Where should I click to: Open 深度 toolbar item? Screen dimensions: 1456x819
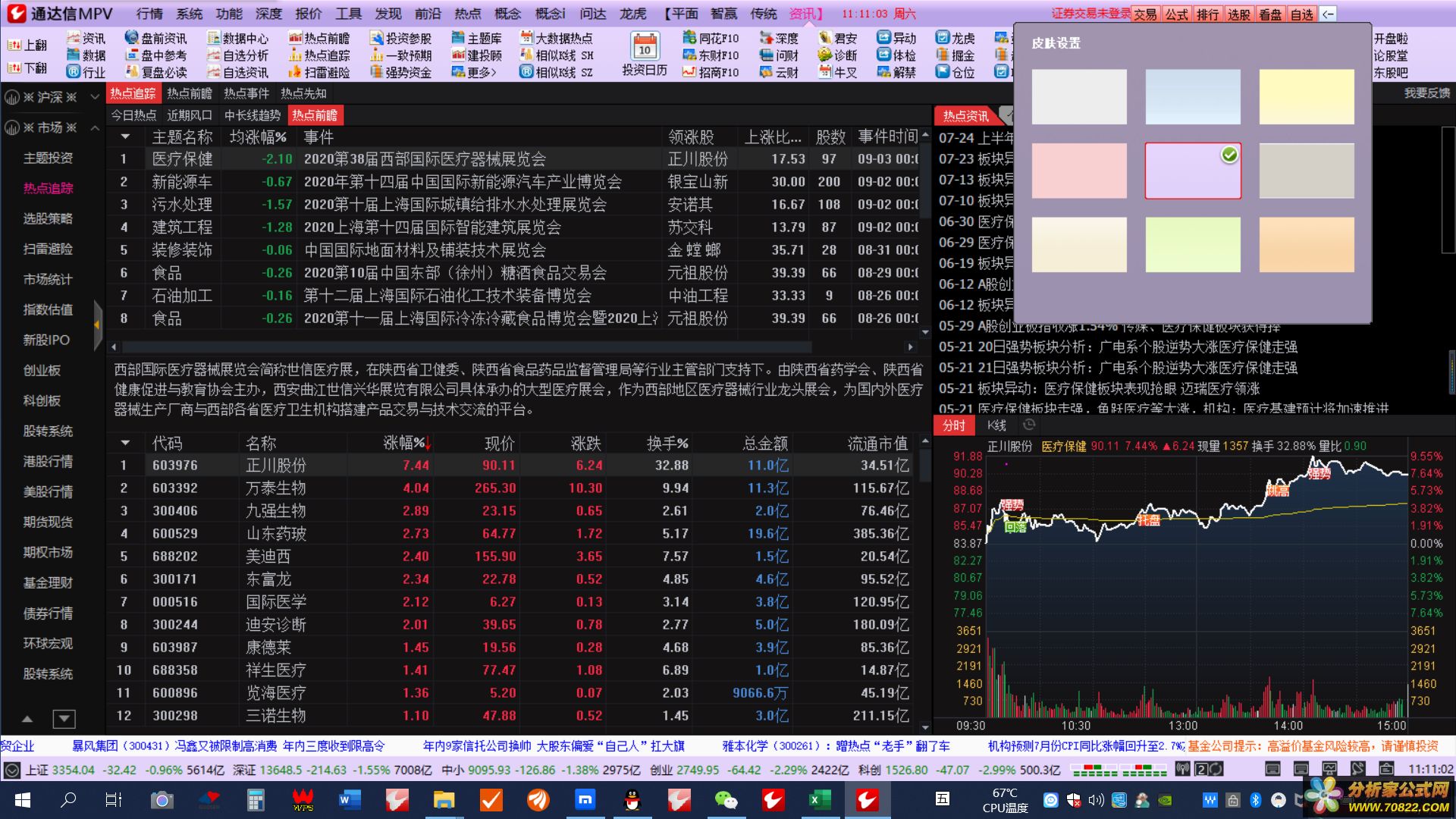coord(779,38)
